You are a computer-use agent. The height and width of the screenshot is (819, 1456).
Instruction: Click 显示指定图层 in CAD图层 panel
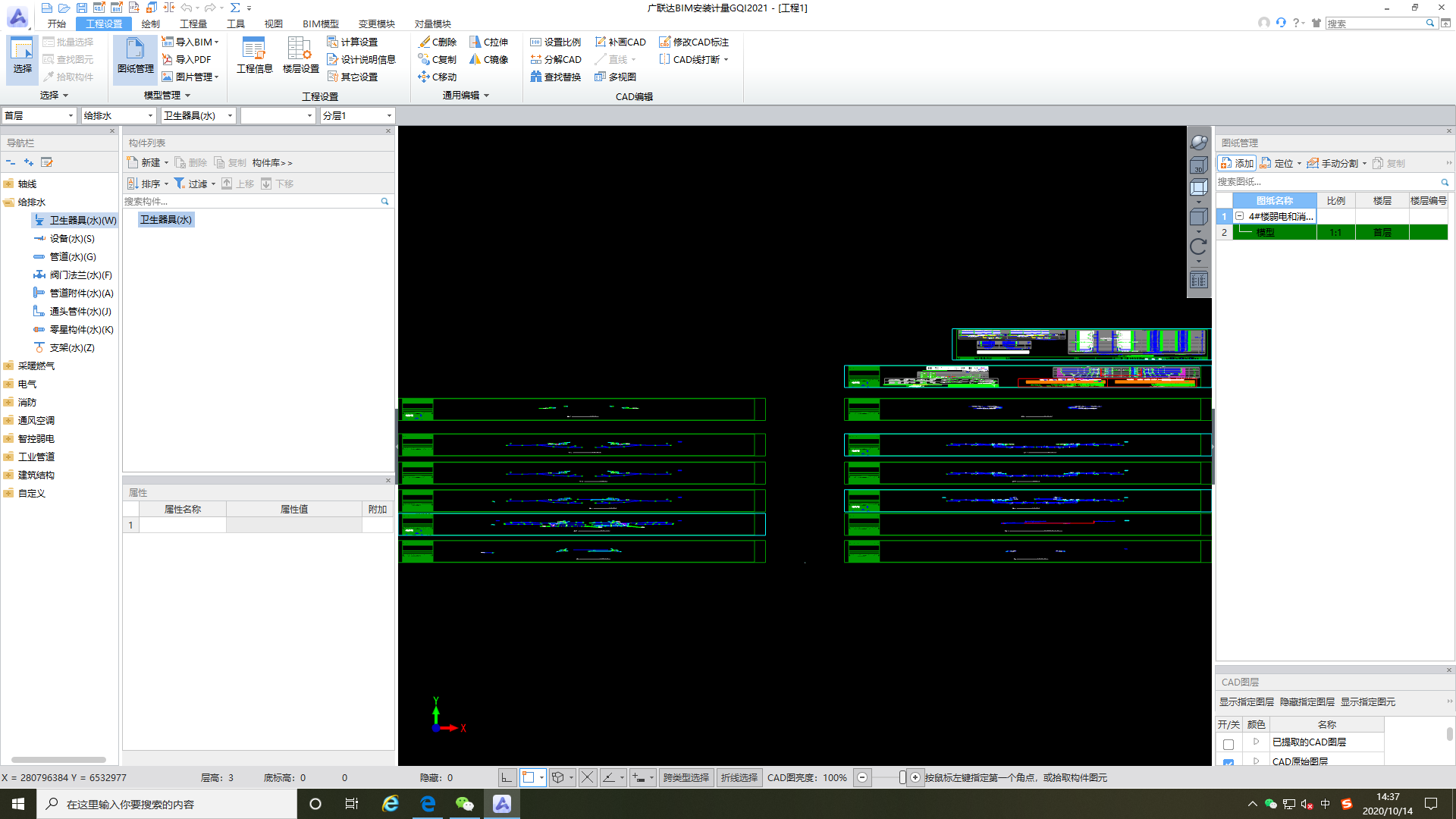coord(1247,702)
